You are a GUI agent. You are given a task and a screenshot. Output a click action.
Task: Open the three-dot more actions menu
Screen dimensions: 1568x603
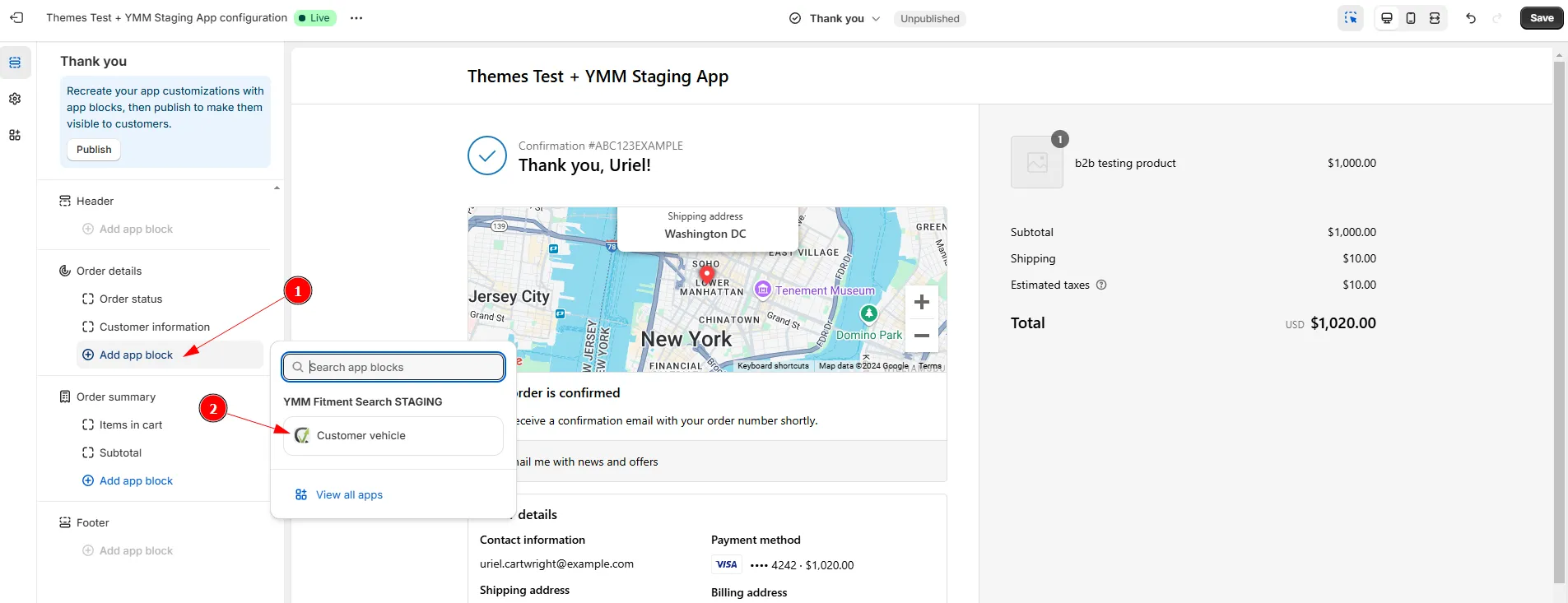coord(356,18)
